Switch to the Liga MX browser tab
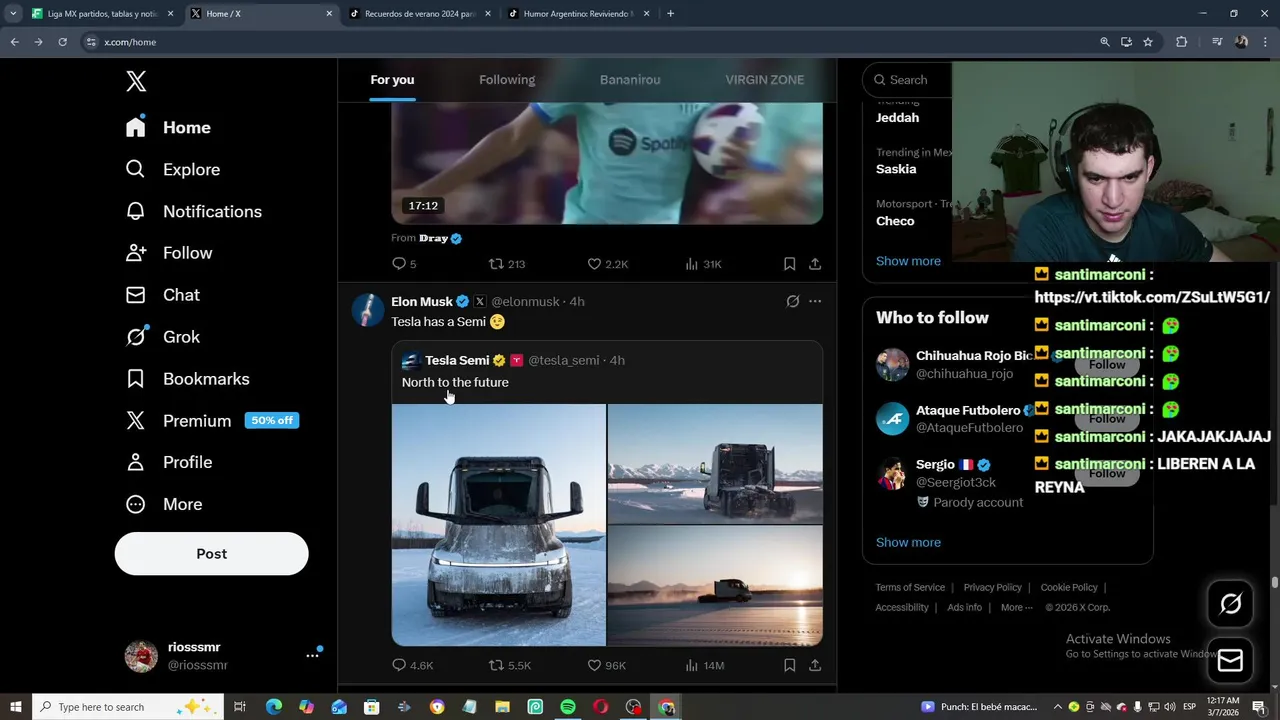The height and width of the screenshot is (720, 1280). pyautogui.click(x=102, y=14)
